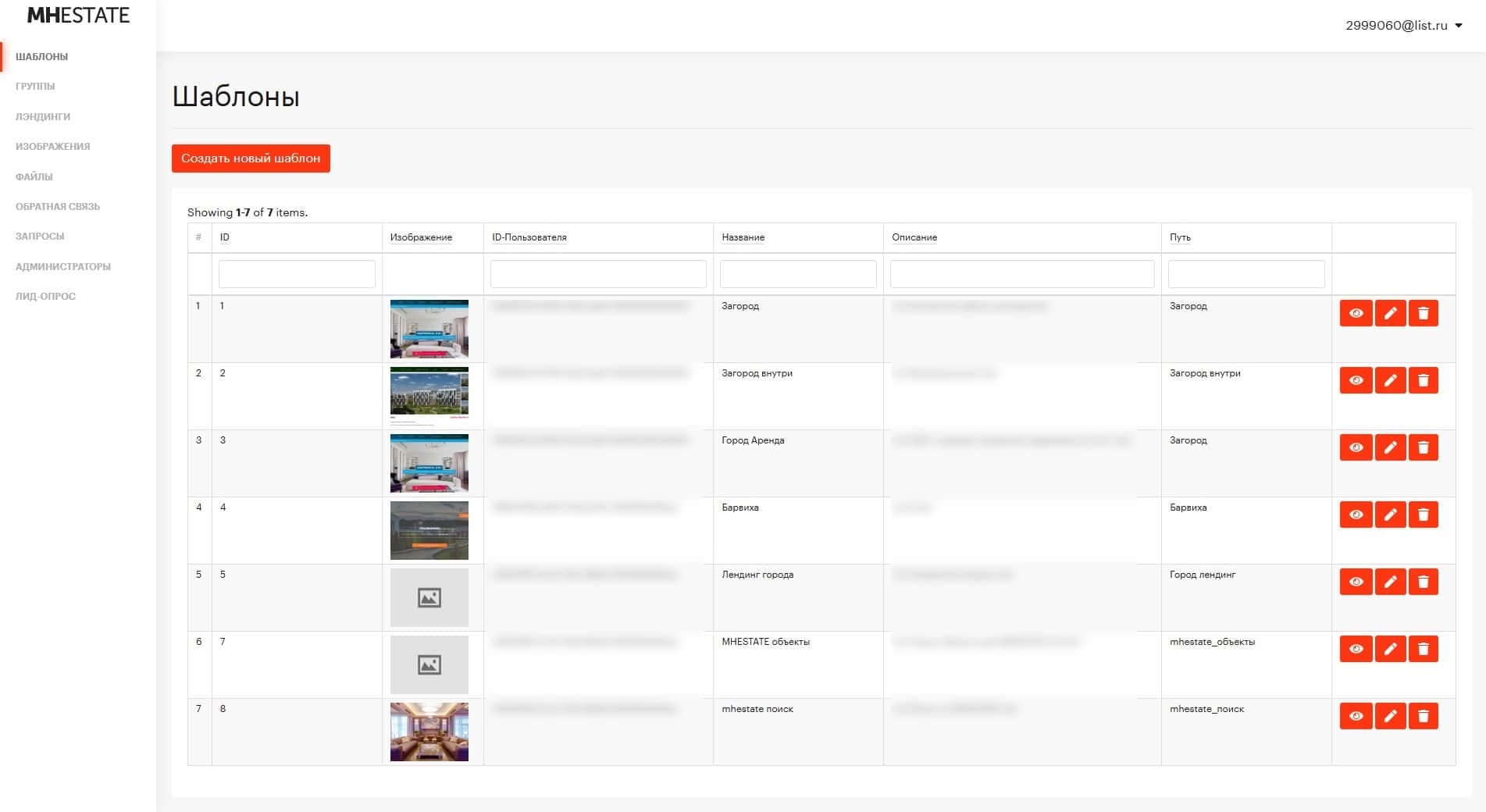The width and height of the screenshot is (1486, 812).
Task: Sort the table by ID-Пользователя column
Action: pyautogui.click(x=529, y=237)
